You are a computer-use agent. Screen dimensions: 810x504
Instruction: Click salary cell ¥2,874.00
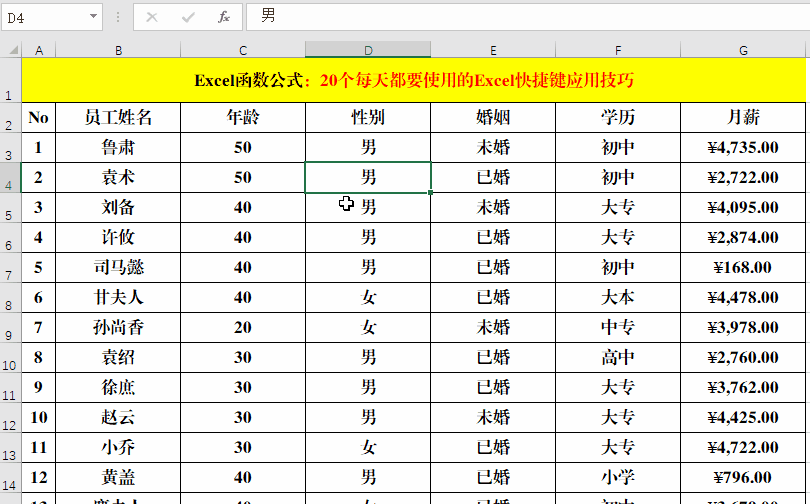743,238
